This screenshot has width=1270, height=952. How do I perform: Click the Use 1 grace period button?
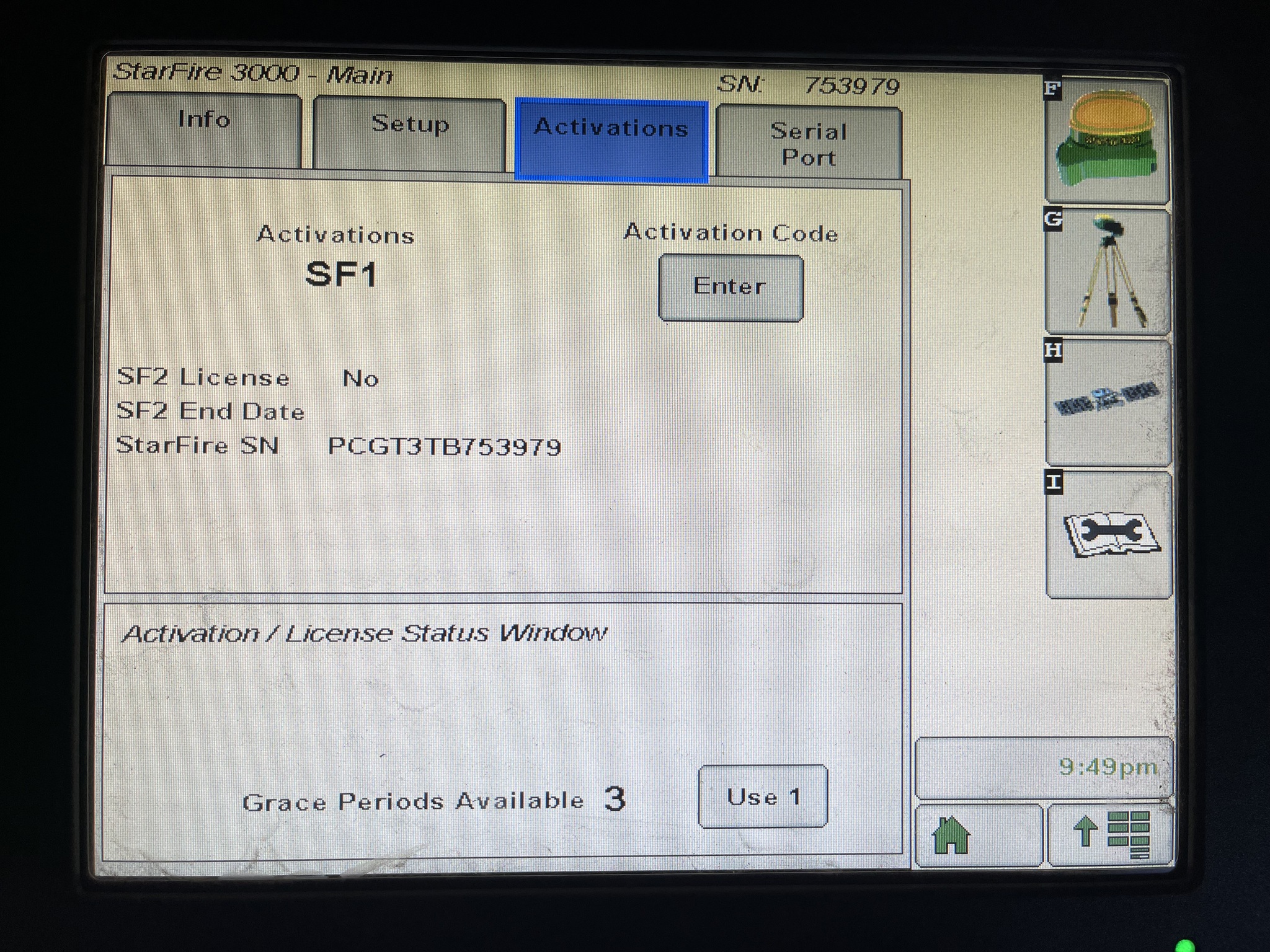point(763,796)
